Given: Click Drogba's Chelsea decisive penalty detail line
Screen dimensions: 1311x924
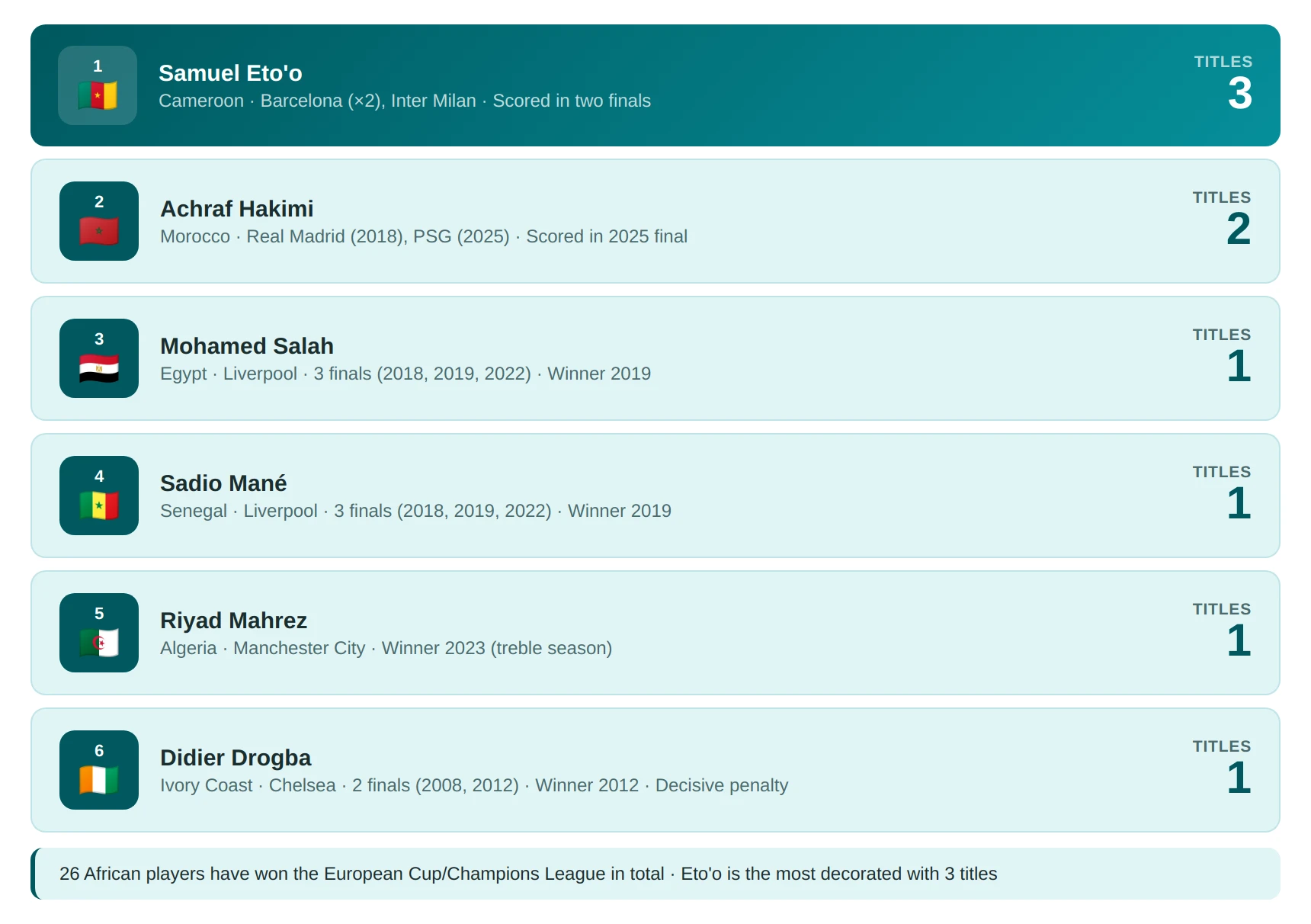Looking at the screenshot, I should (474, 785).
